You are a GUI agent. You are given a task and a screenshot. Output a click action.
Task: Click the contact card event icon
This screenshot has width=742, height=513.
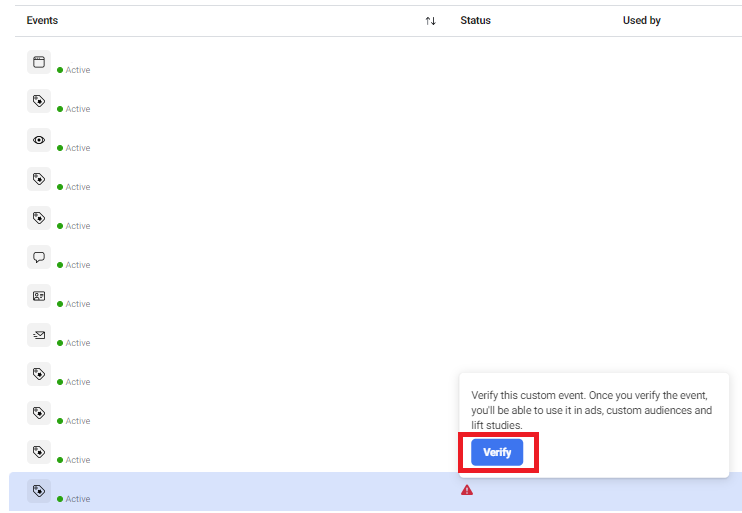38,296
